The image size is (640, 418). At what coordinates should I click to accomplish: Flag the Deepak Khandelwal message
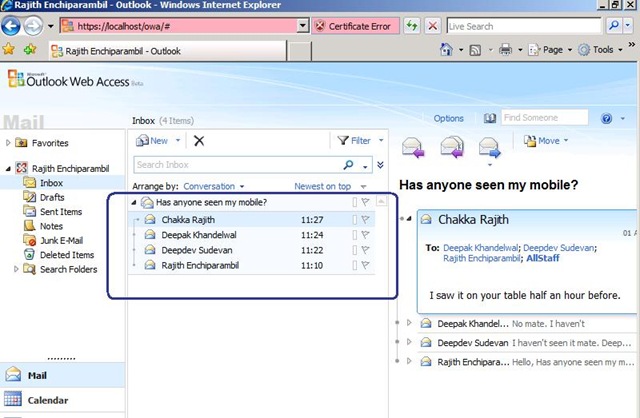(x=365, y=235)
